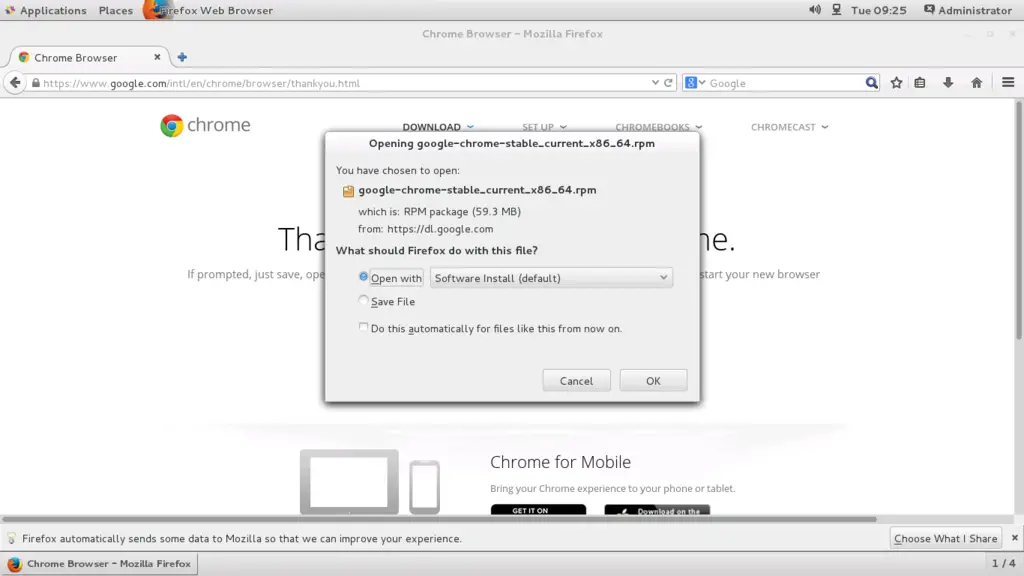Screen dimensions: 1024x576
Task: Click the Firefox launcher icon in top panel
Action: [x=155, y=10]
